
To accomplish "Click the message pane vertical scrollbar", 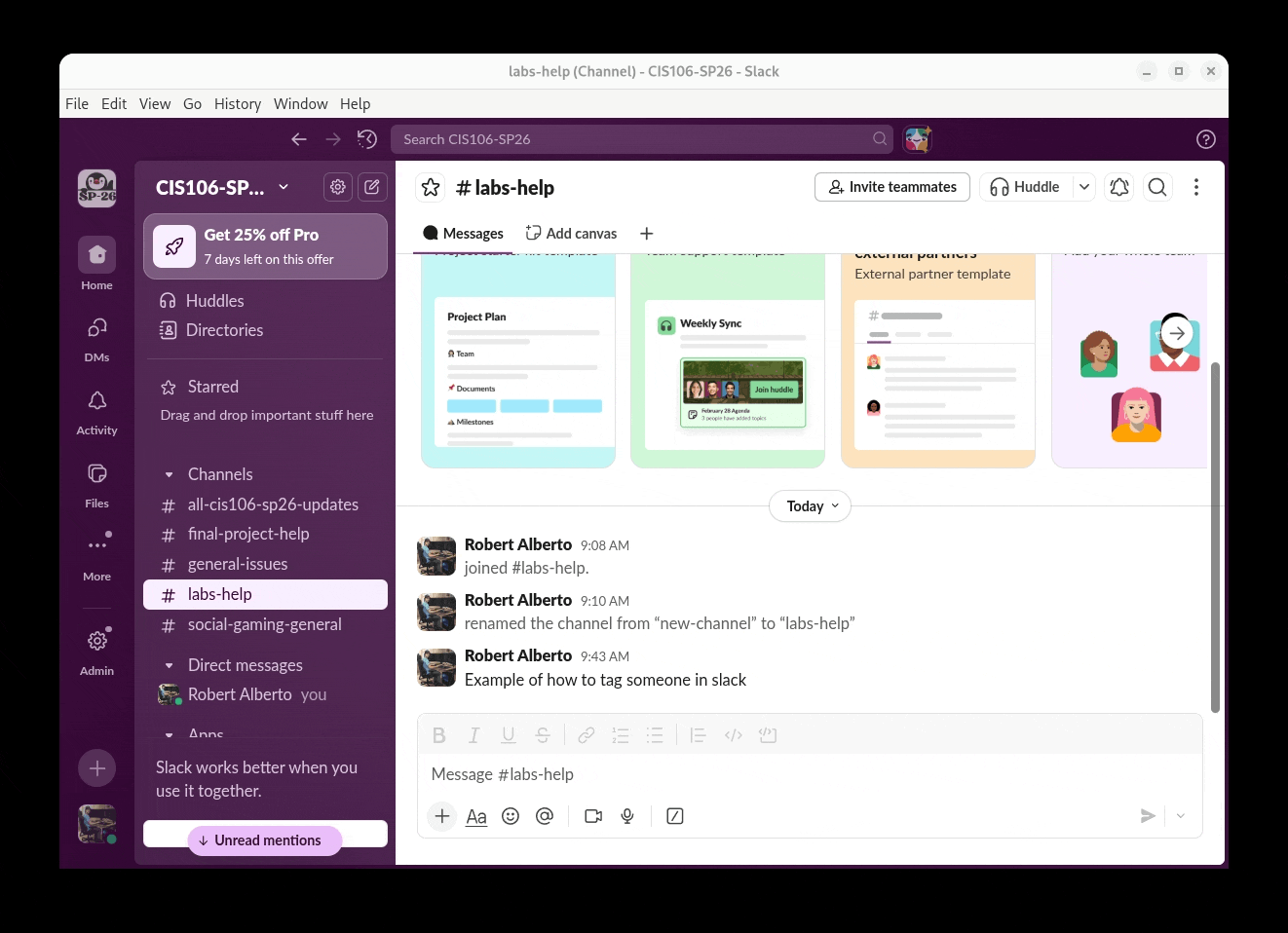I will coord(1215,536).
